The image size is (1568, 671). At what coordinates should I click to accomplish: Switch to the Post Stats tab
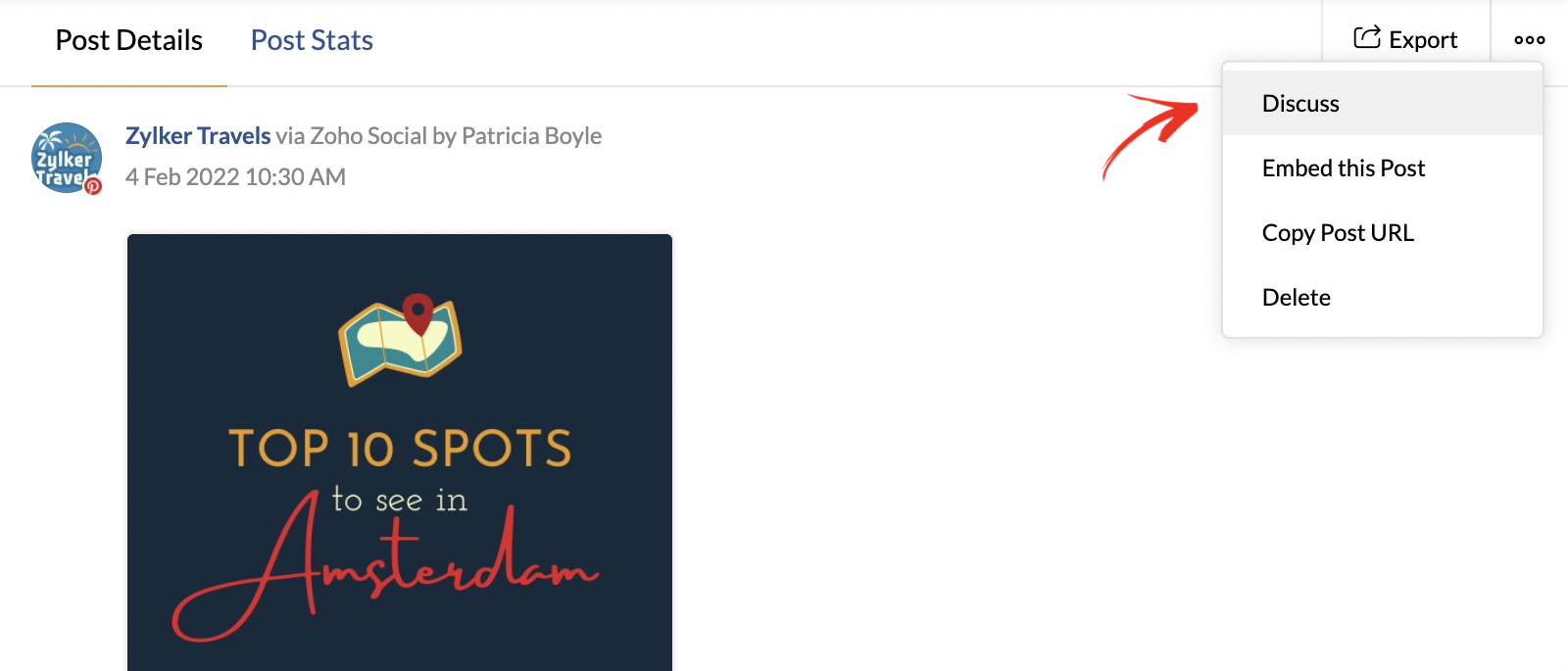coord(312,40)
